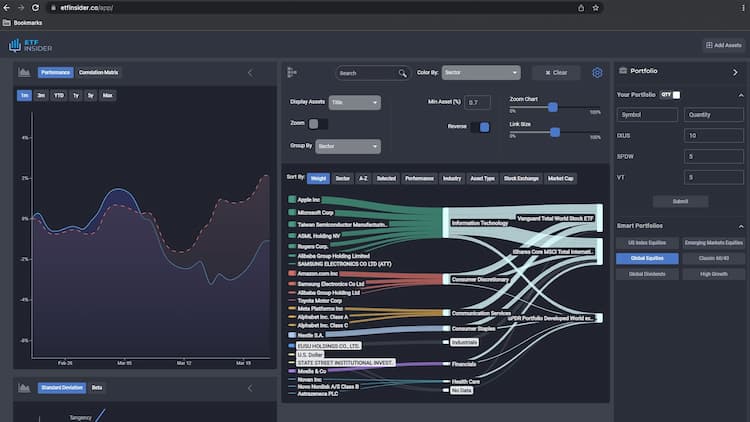750x422 pixels.
Task: Click the Portfolio briefcase icon
Action: click(624, 71)
